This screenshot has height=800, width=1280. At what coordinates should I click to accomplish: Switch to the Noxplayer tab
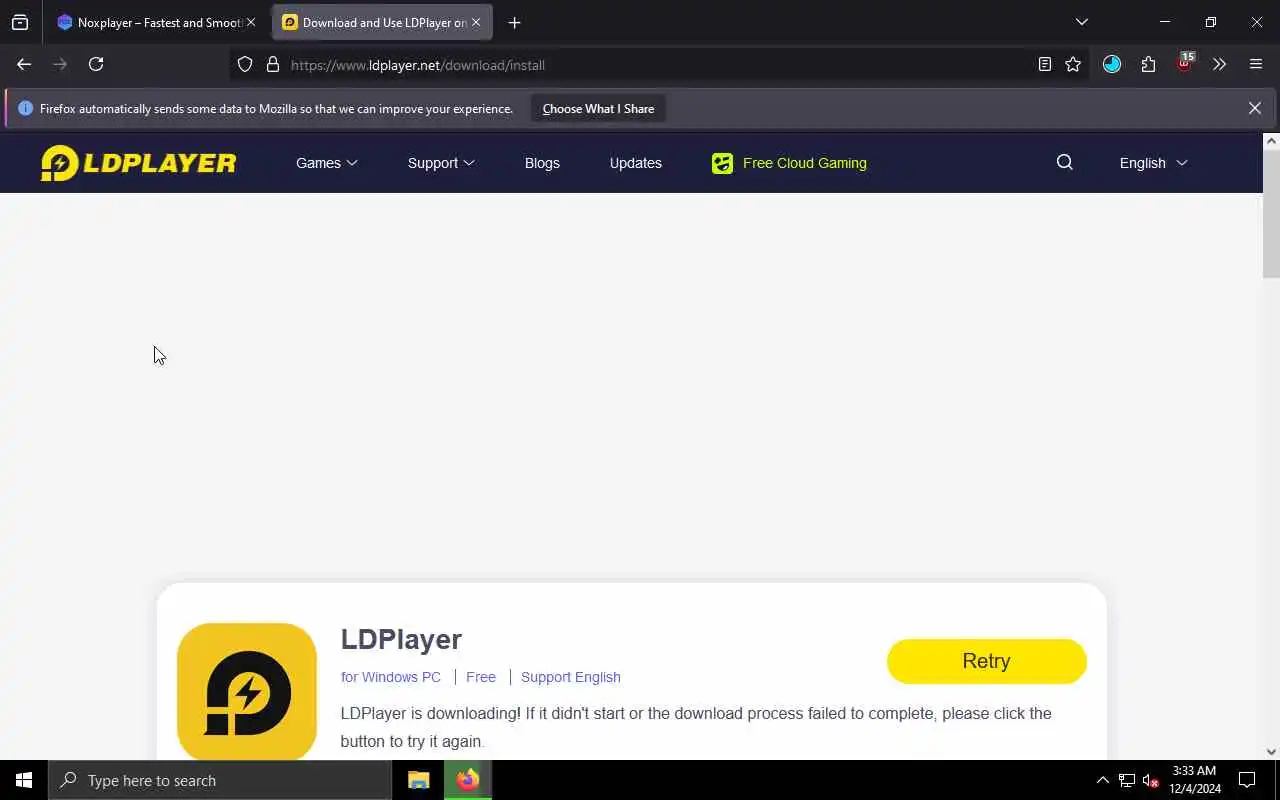point(156,22)
